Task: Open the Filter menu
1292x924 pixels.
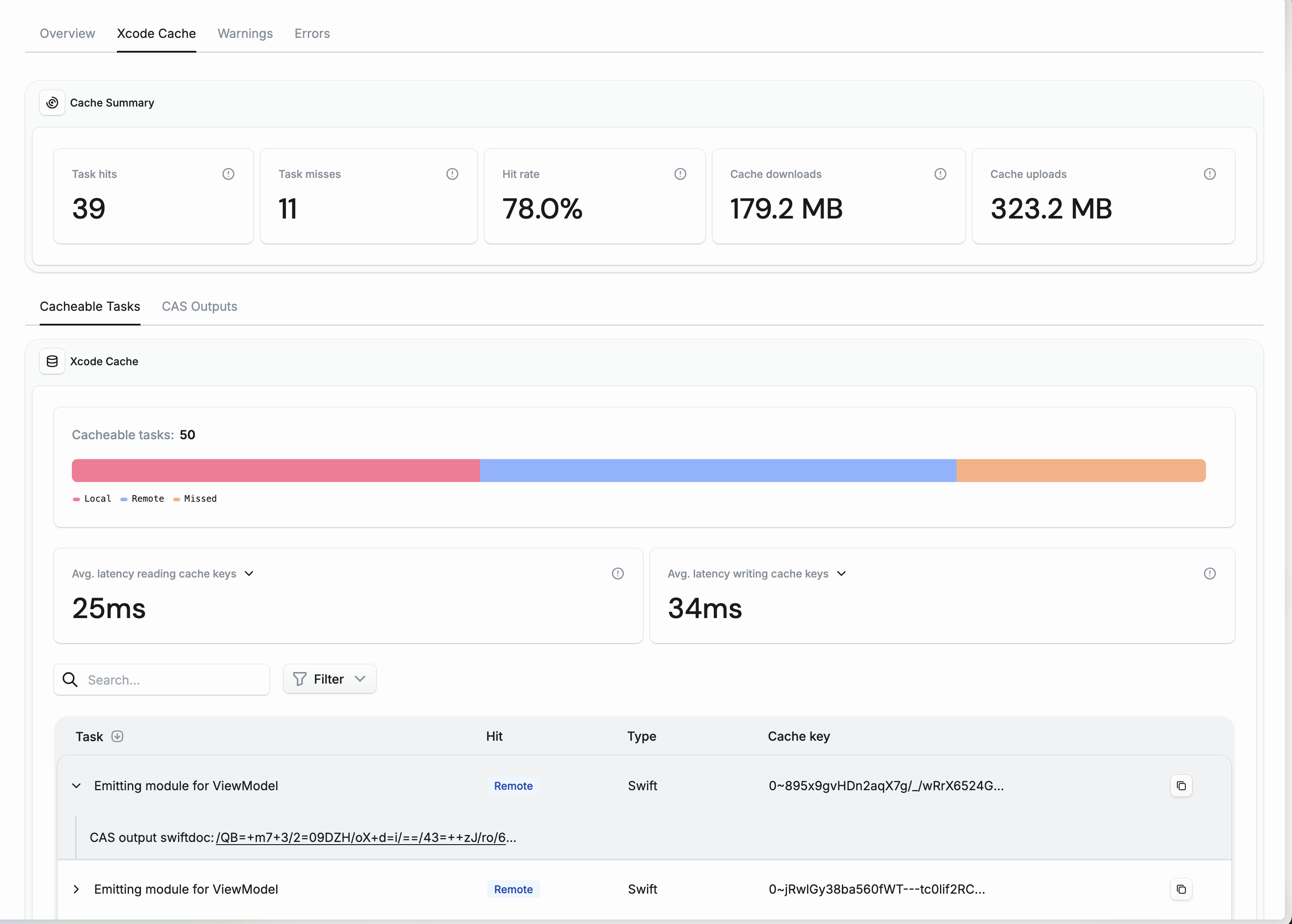Action: (x=329, y=679)
